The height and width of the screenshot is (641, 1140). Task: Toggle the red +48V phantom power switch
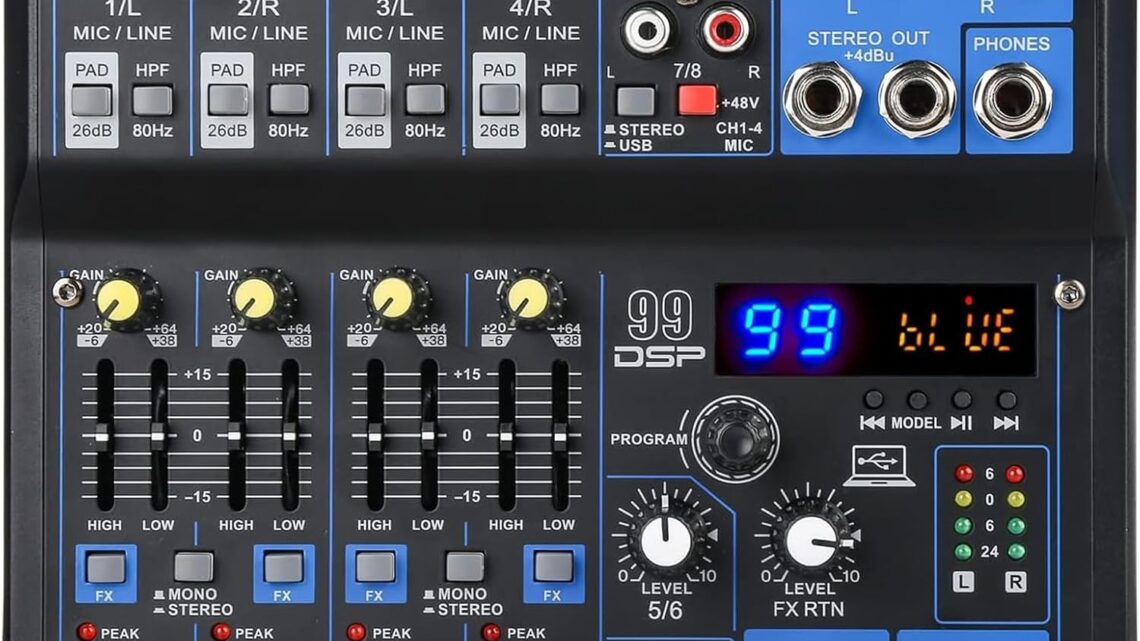point(697,100)
